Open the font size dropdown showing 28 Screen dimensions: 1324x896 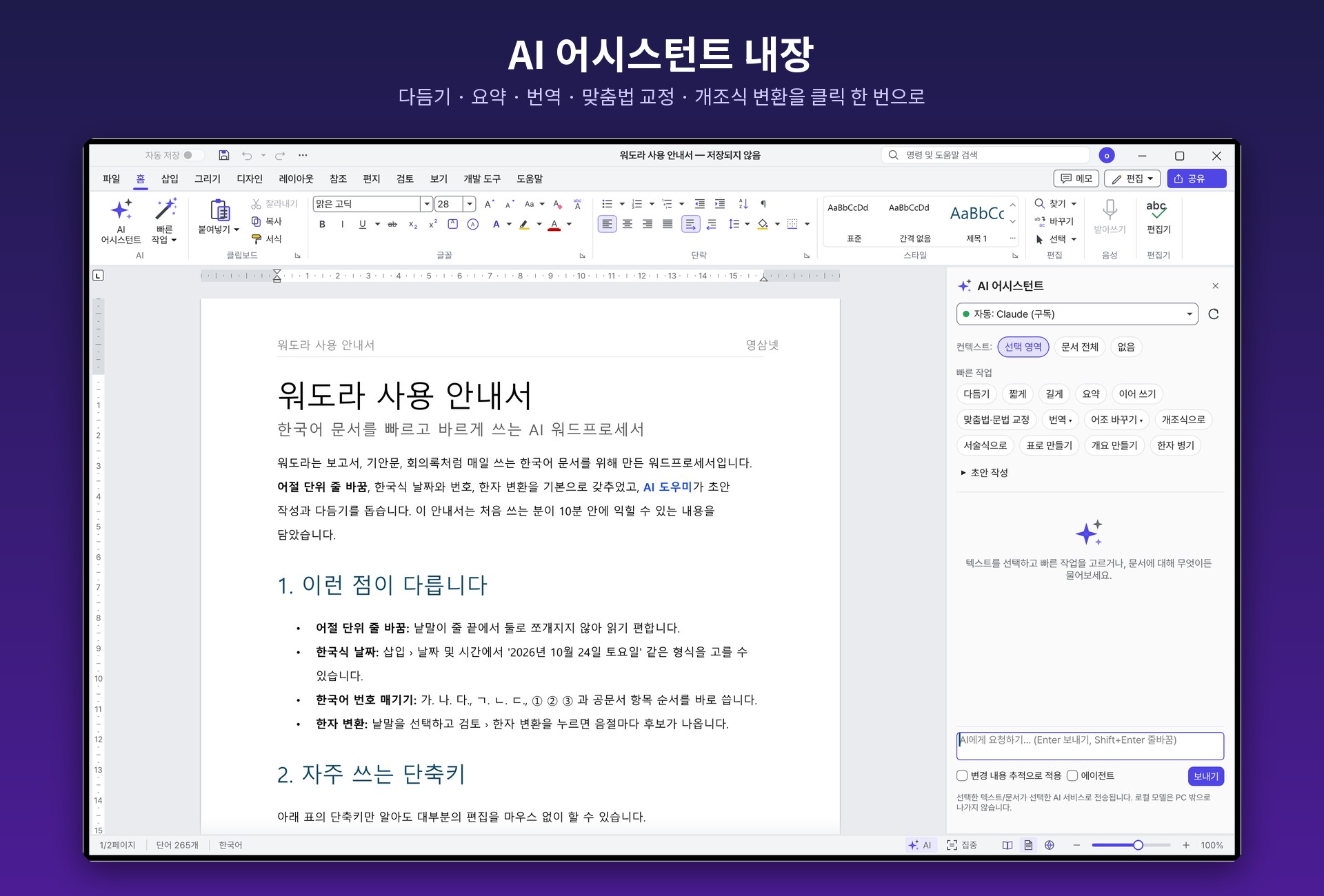point(470,204)
